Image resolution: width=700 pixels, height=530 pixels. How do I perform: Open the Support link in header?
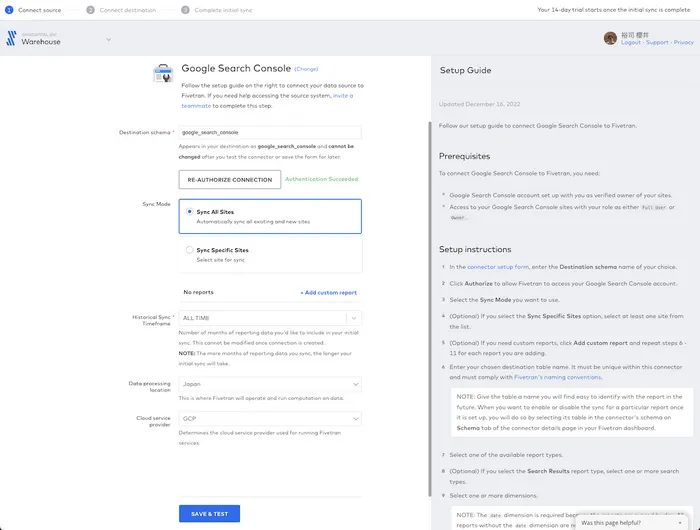coord(657,43)
